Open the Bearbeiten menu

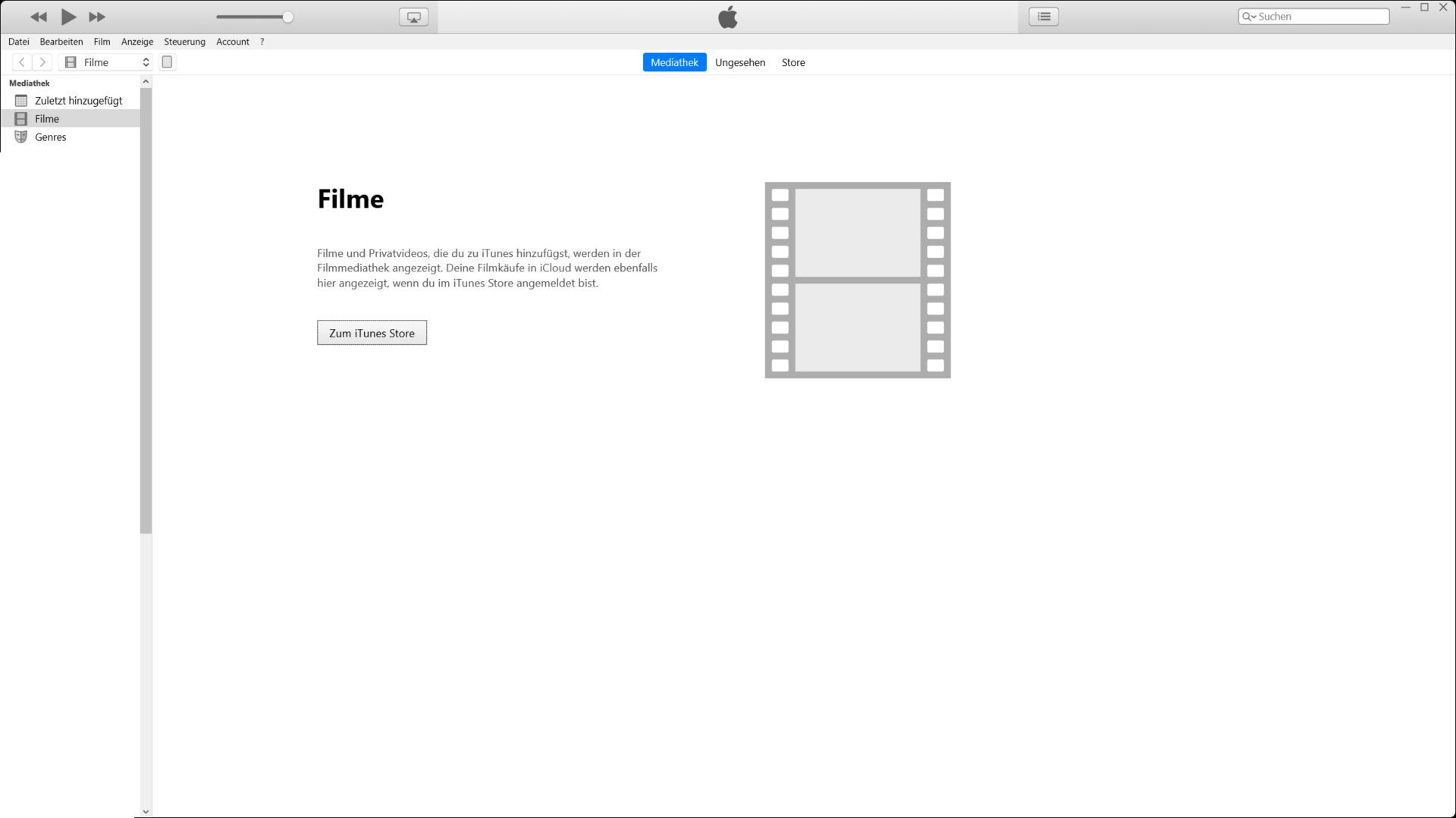point(61,42)
